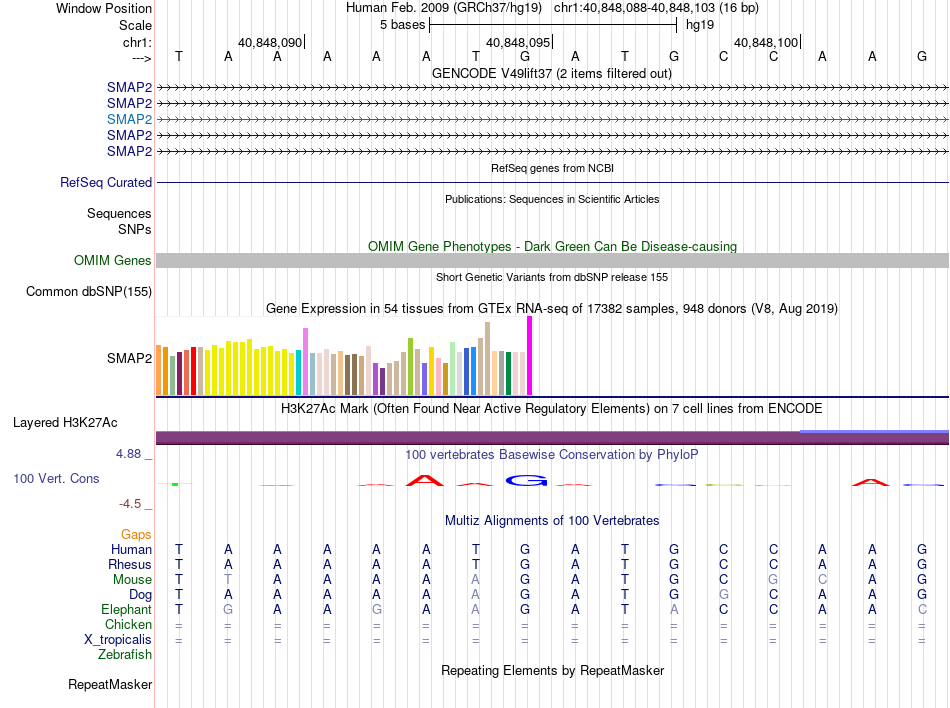Click the H3K27Ac Mark track title
The image size is (950, 708).
click(x=551, y=408)
